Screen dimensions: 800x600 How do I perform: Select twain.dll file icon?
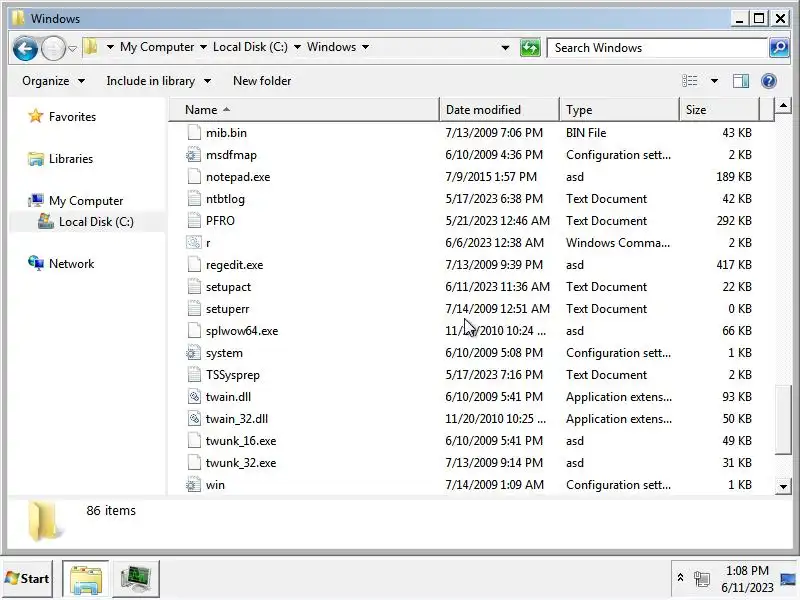(194, 396)
